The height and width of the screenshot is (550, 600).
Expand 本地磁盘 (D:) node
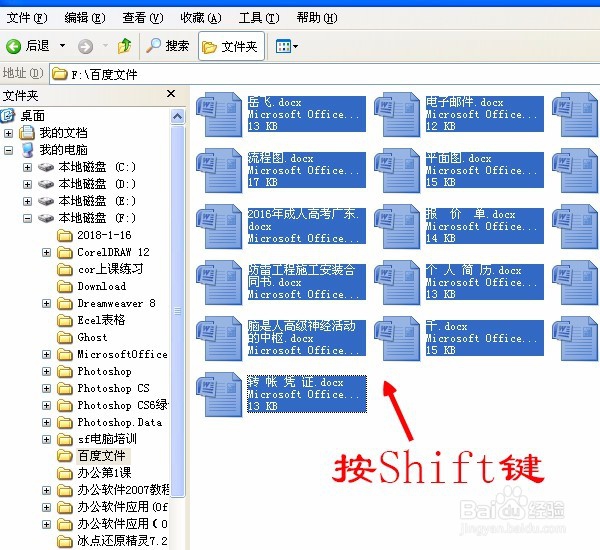click(27, 184)
